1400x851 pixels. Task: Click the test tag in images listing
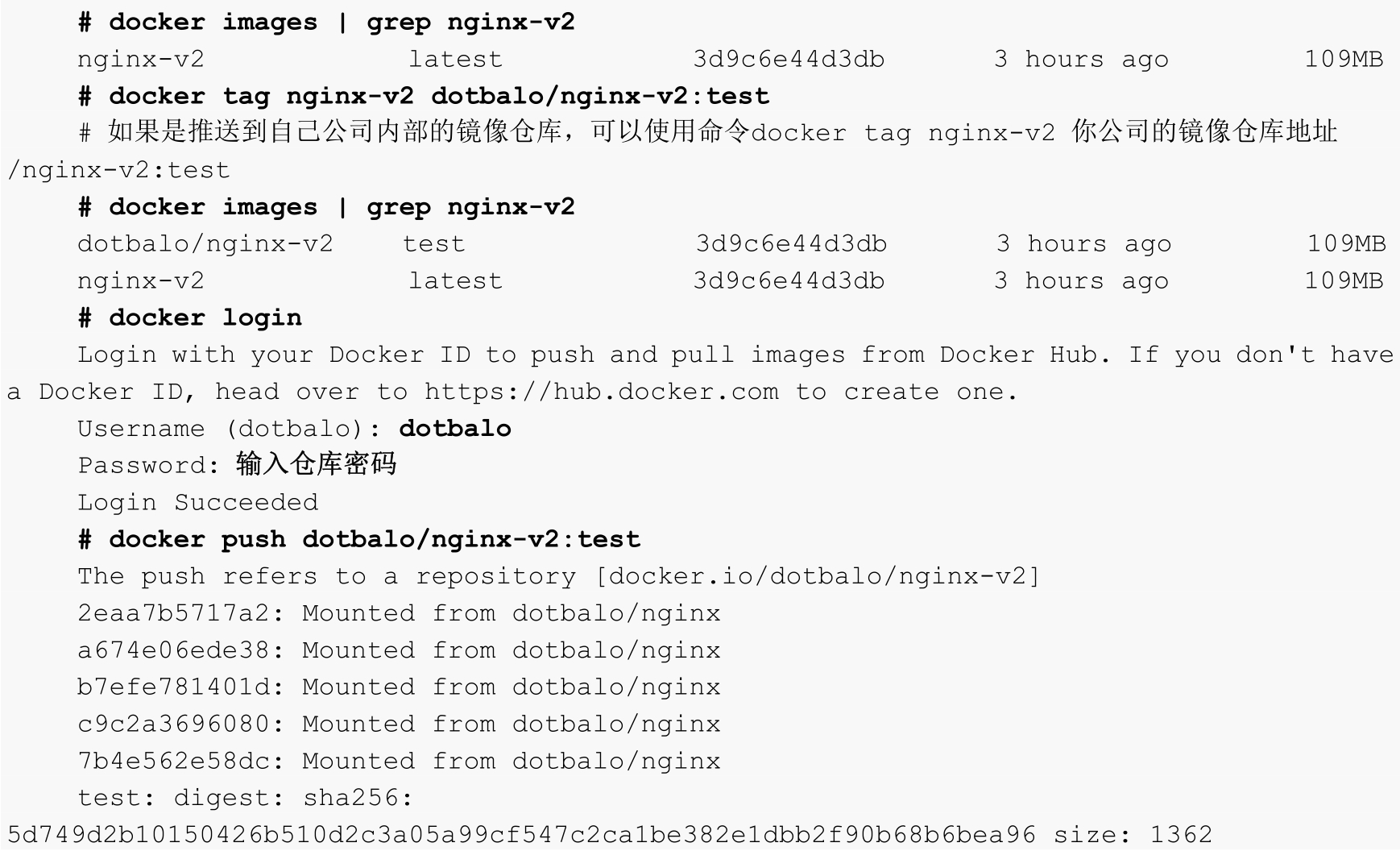click(433, 244)
